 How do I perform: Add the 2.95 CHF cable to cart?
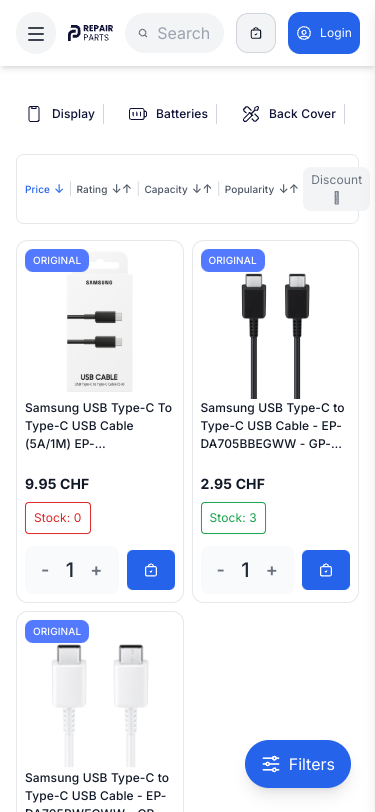[x=326, y=570]
